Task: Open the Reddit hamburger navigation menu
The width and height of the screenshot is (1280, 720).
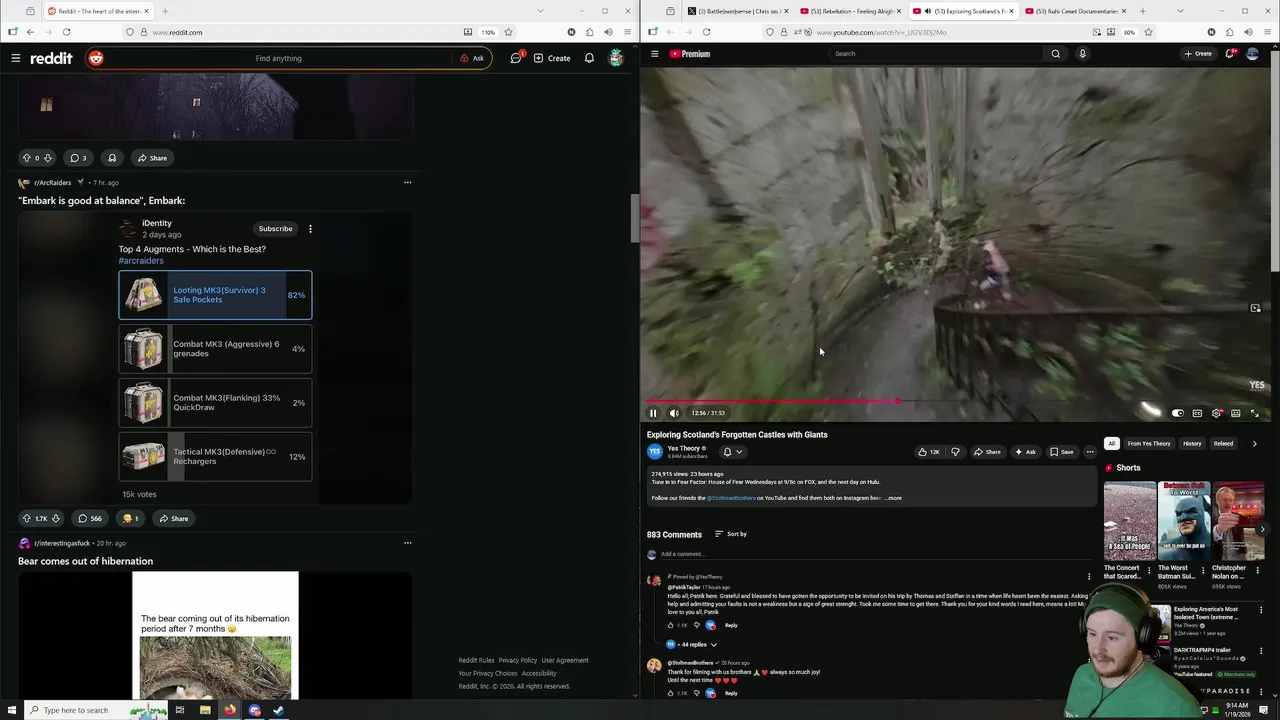Action: pyautogui.click(x=16, y=58)
